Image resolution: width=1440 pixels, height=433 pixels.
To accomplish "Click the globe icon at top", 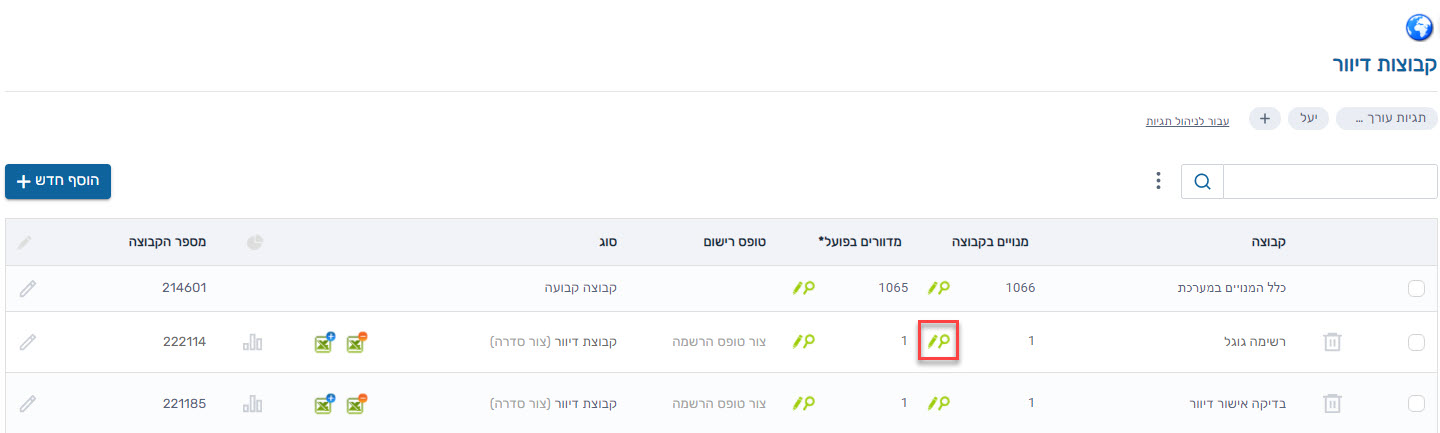I will 1419,26.
